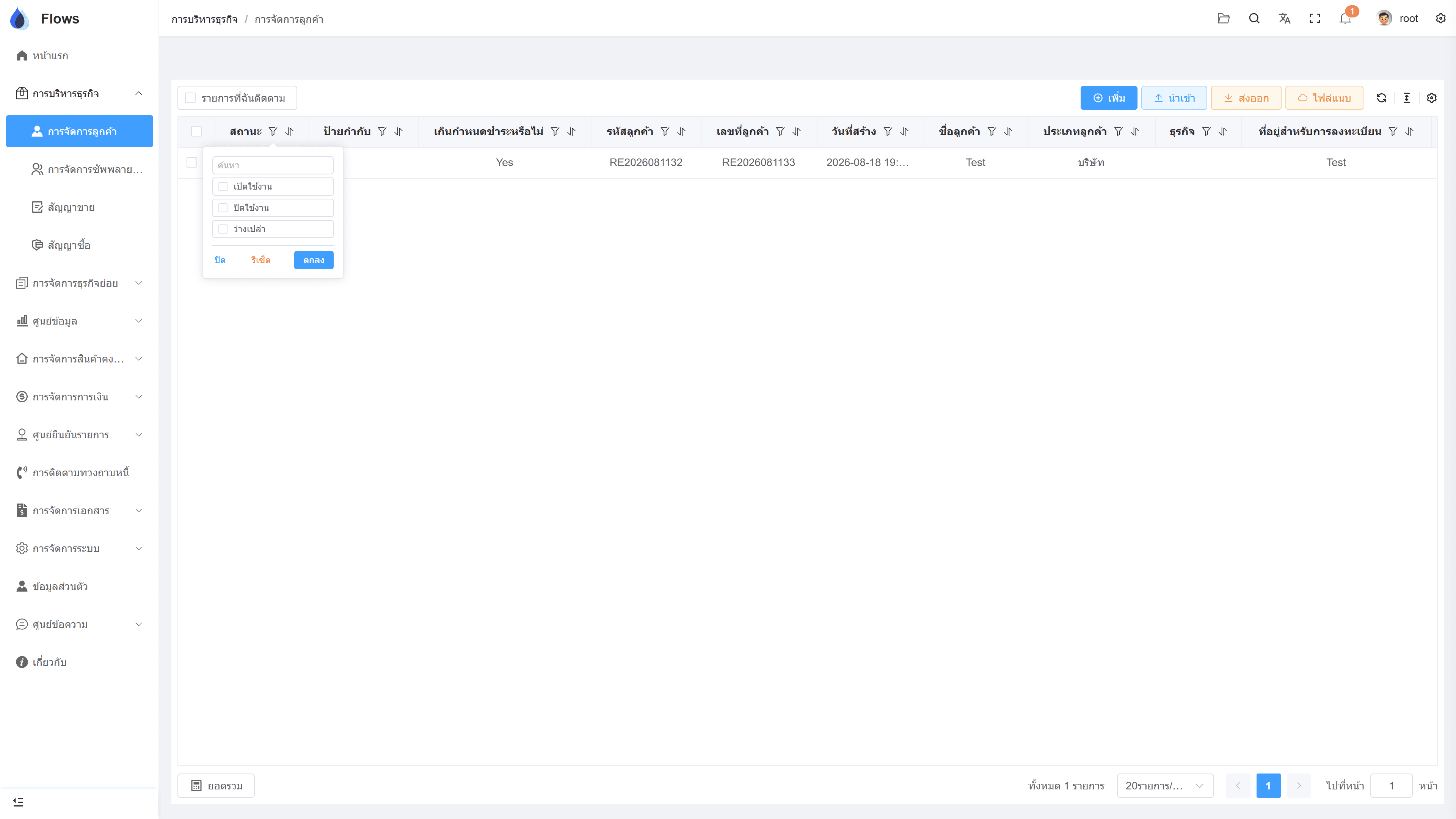Image resolution: width=1456 pixels, height=819 pixels.
Task: Open สัญญาขาย sidebar item
Action: [79, 207]
